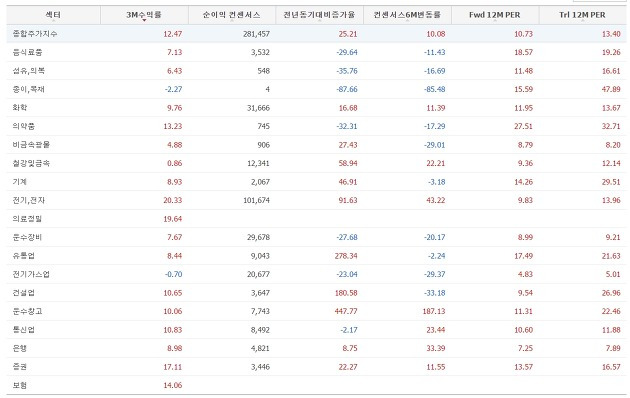This screenshot has width=630, height=398.
Task: Click the -33.18 consensus change value
Action: 434,293
